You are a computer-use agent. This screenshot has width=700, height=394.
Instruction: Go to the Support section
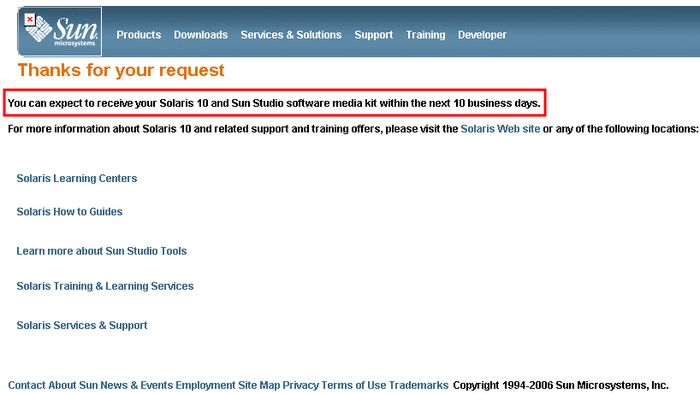tap(374, 35)
